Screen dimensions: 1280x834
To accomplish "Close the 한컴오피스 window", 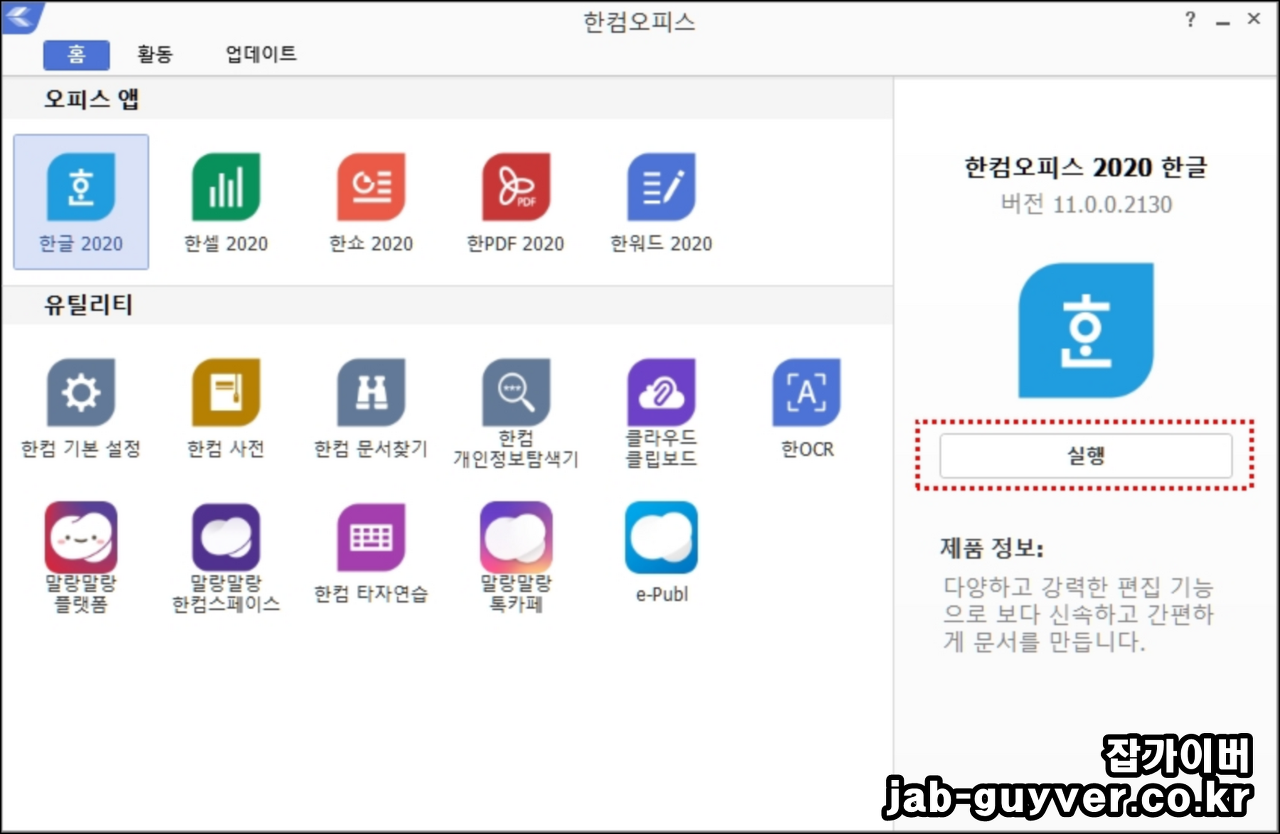I will (x=1254, y=19).
